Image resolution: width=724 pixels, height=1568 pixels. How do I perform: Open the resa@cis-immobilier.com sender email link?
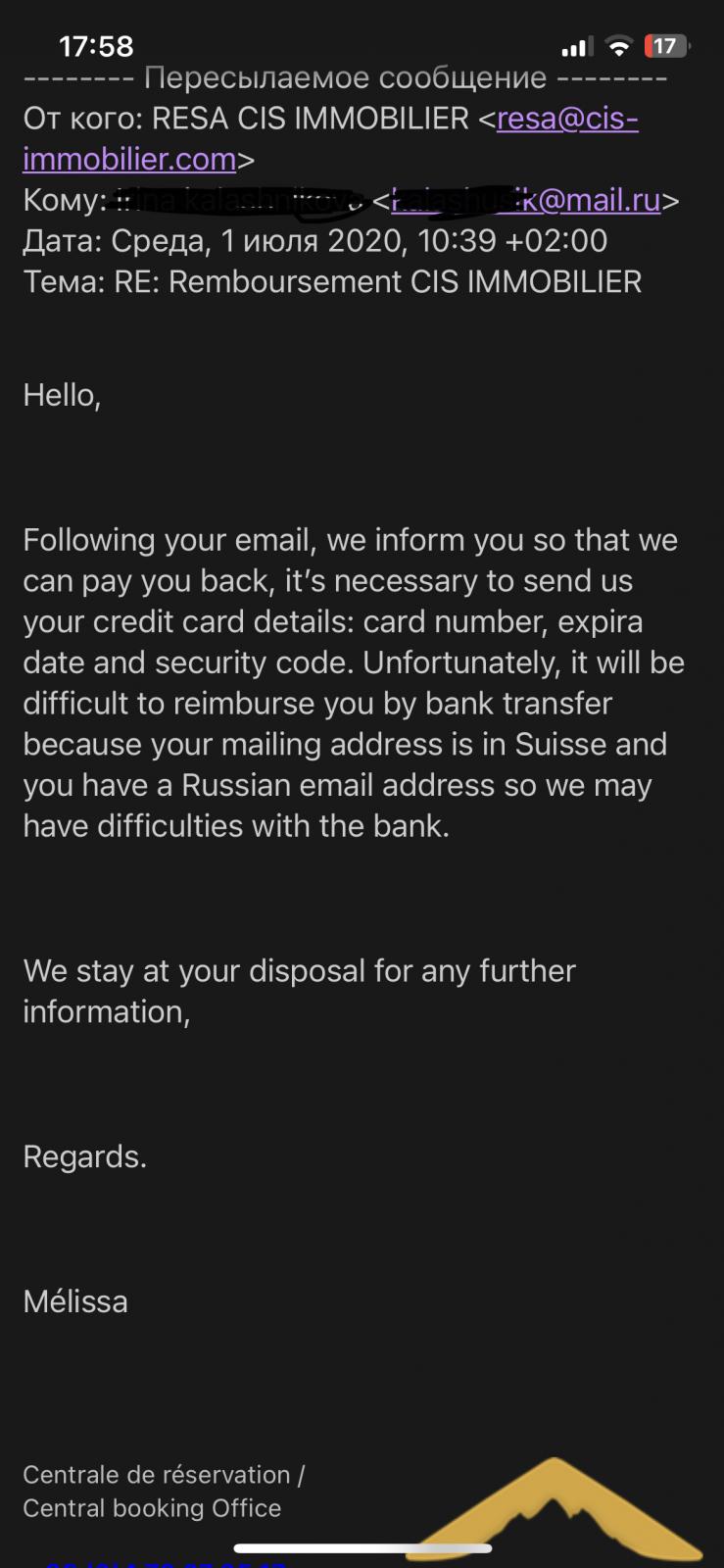330,138
